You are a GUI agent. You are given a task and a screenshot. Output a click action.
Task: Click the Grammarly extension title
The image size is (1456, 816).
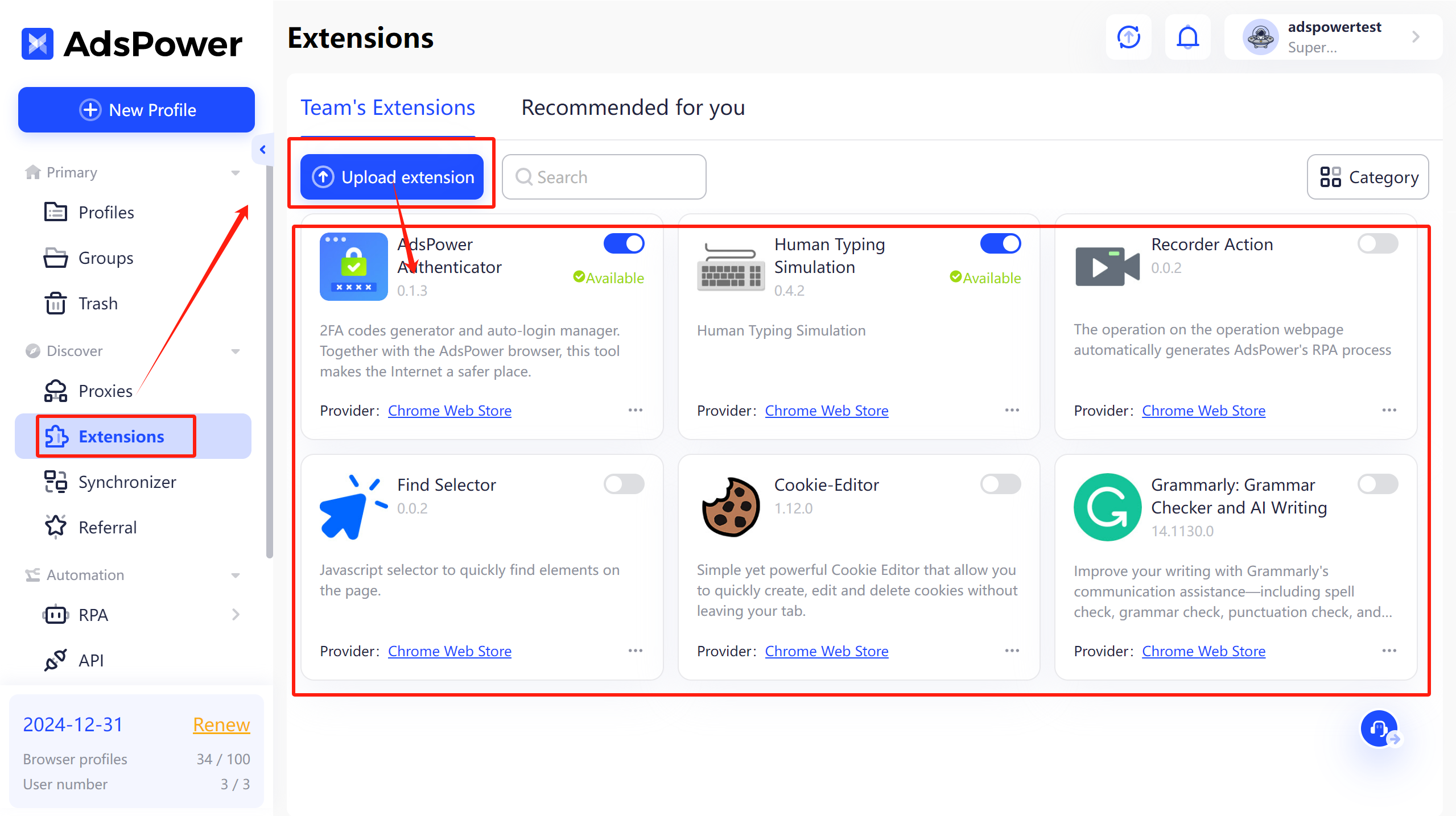click(x=1239, y=496)
